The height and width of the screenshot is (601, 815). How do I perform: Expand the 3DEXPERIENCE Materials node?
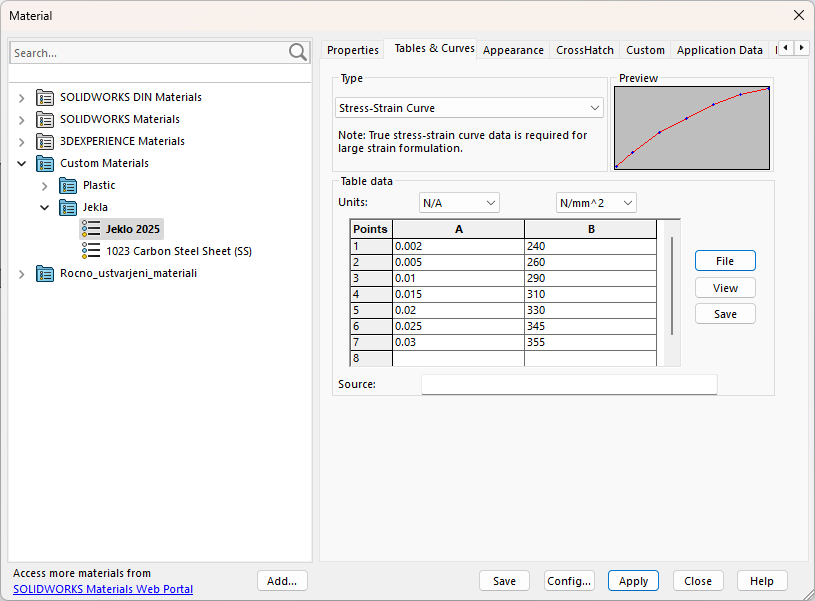[x=21, y=142]
